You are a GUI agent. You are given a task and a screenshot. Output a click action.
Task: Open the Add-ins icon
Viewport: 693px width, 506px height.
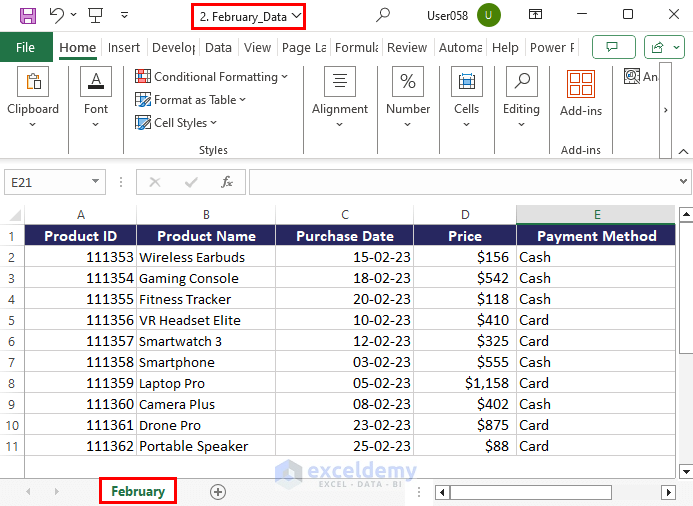tap(580, 84)
